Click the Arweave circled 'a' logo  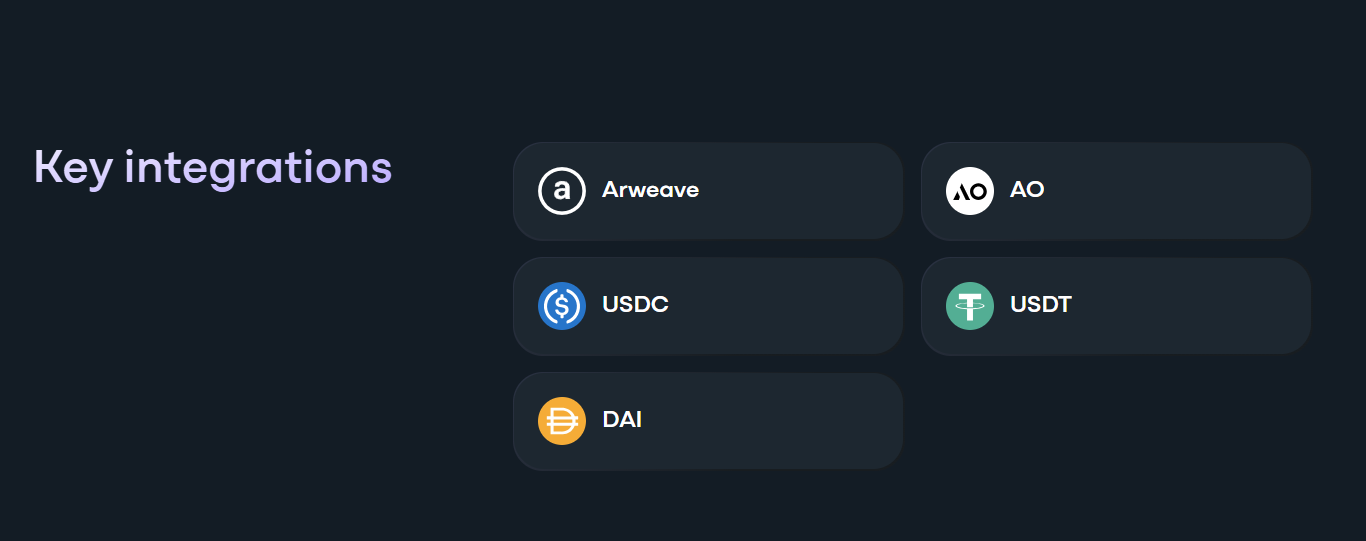(x=562, y=191)
